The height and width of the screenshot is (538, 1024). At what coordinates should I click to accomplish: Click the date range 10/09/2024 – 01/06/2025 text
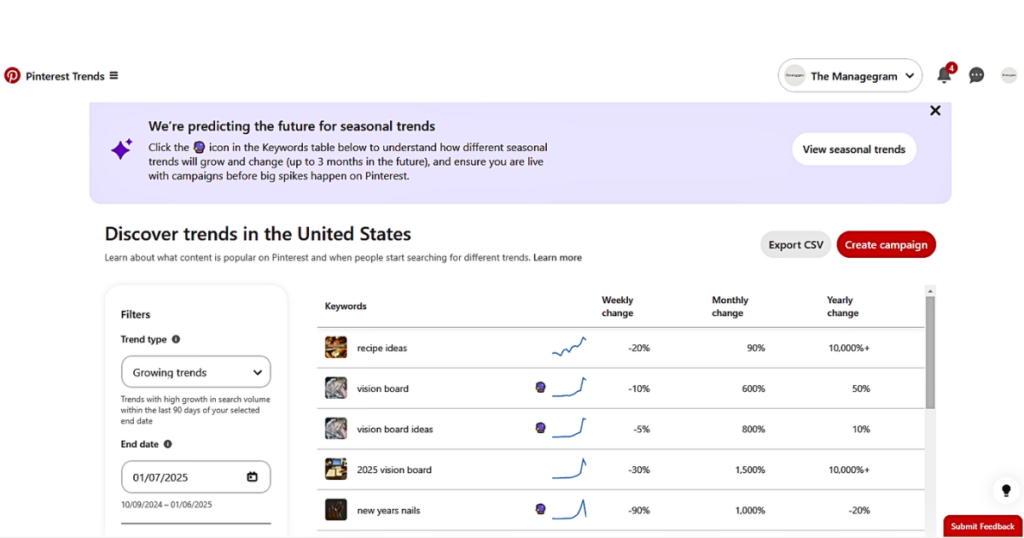click(x=167, y=505)
